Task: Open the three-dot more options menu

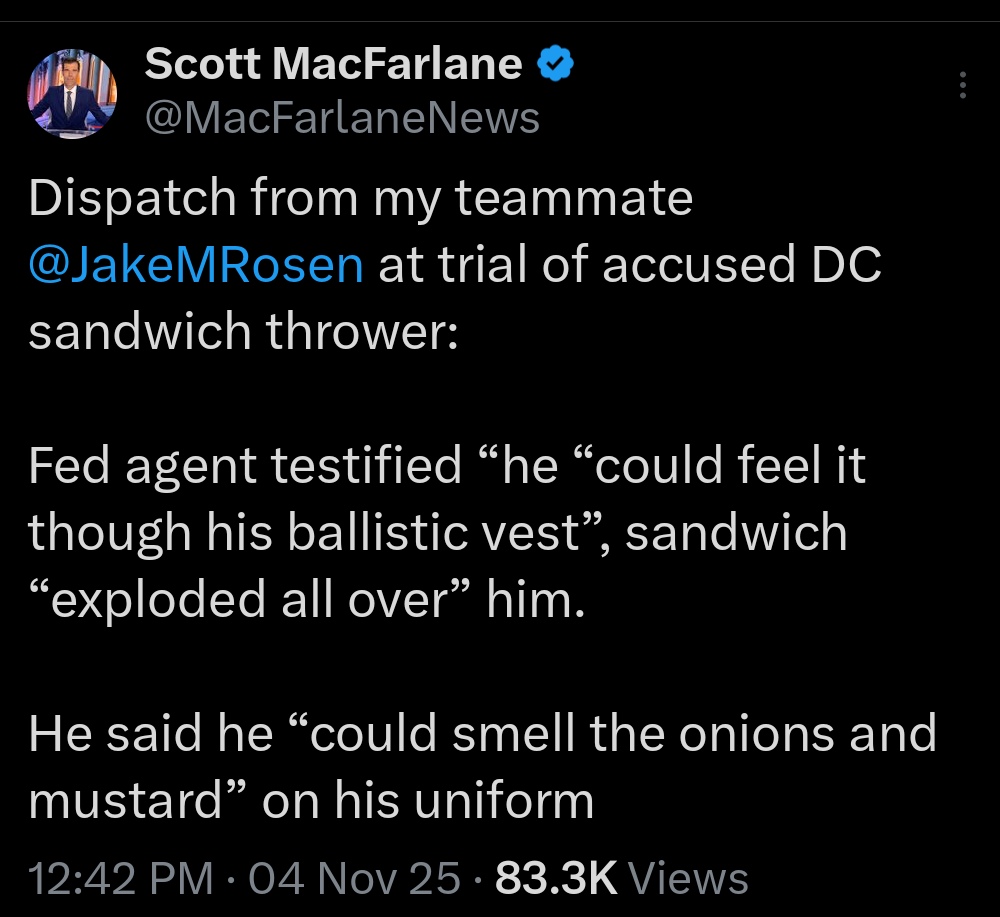Action: 963,85
